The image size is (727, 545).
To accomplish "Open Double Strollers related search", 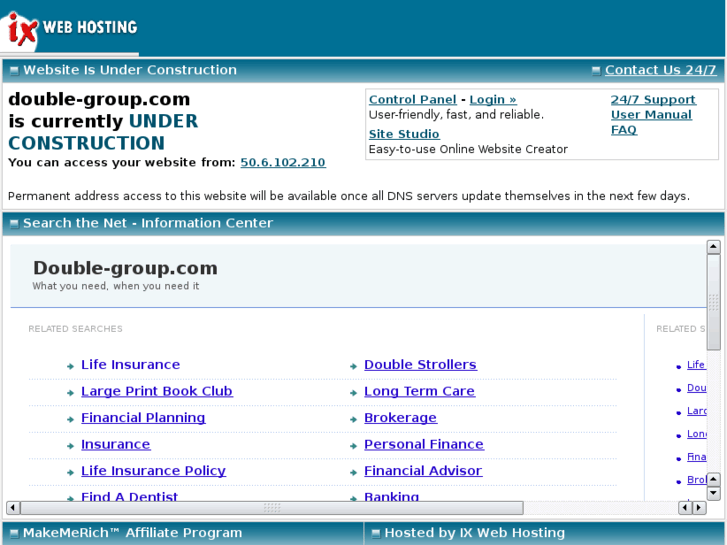I will [x=420, y=365].
